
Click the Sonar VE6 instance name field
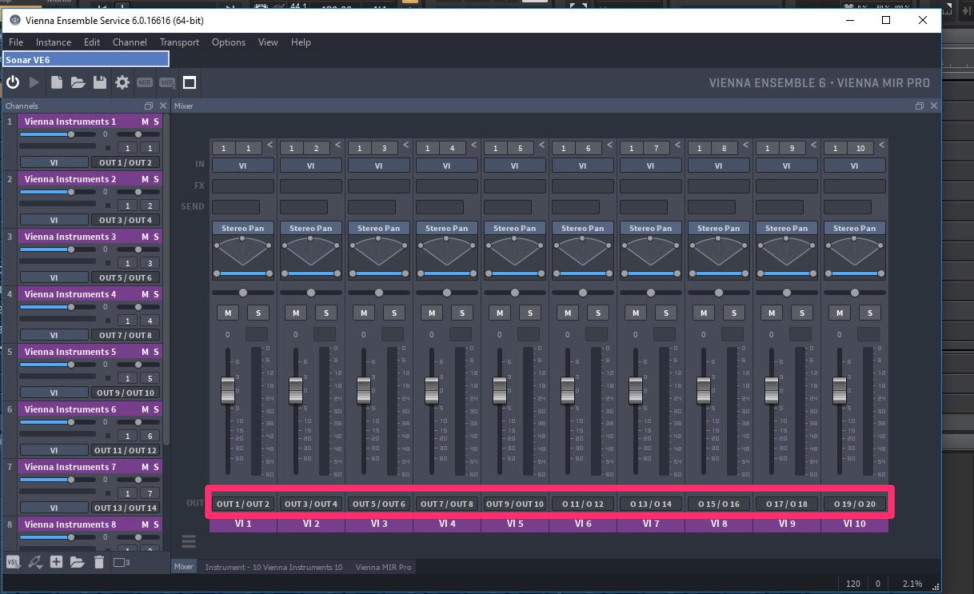pyautogui.click(x=86, y=60)
